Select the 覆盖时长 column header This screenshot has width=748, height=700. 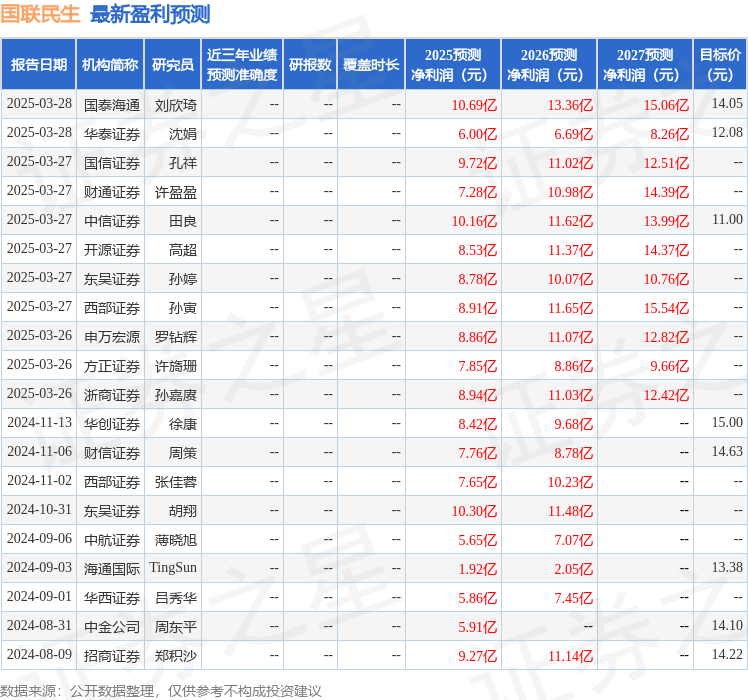(x=371, y=65)
